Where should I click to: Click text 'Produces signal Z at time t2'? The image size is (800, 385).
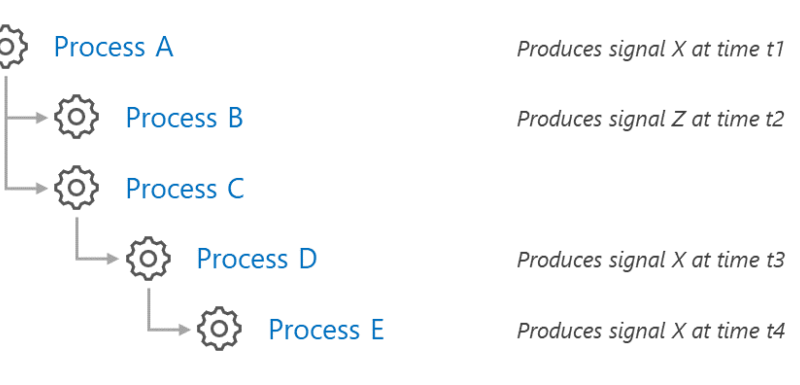coord(650,119)
